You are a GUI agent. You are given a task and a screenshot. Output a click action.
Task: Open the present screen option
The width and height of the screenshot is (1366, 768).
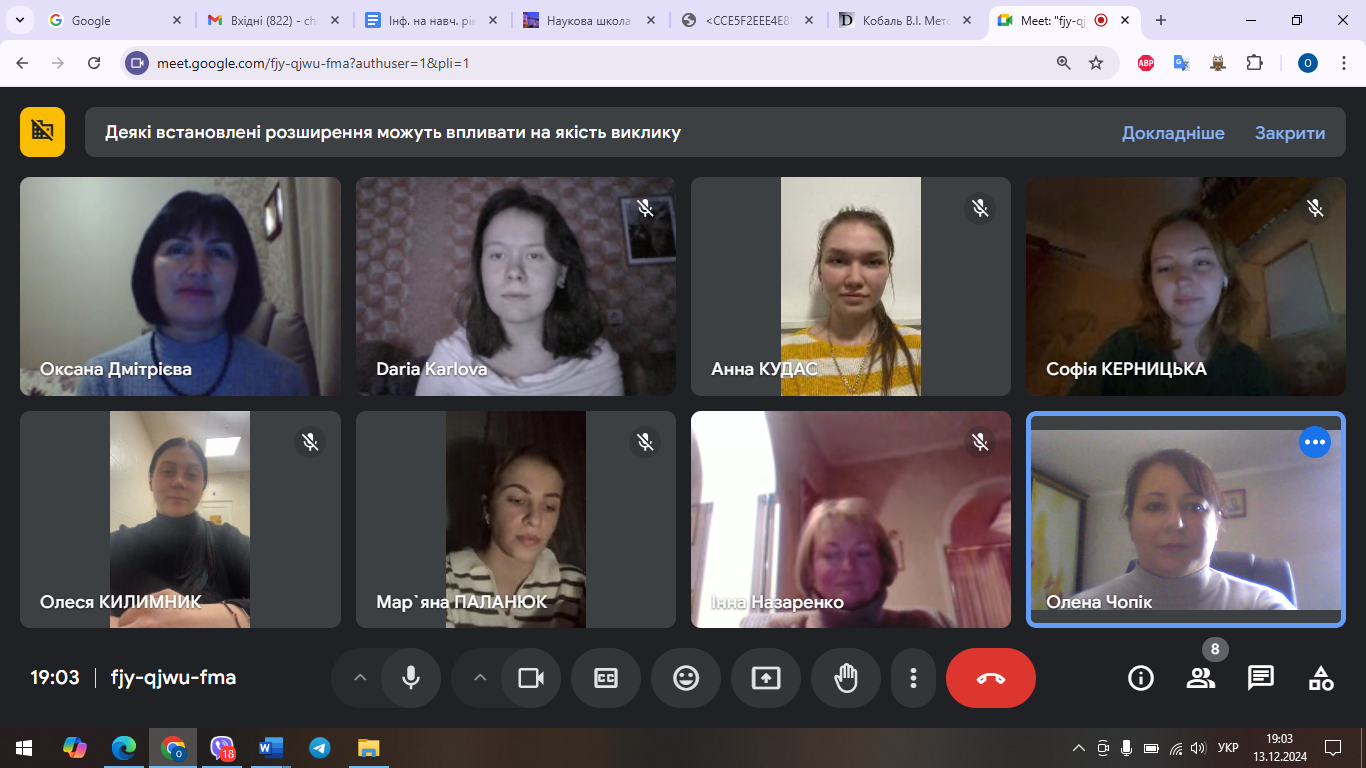766,678
